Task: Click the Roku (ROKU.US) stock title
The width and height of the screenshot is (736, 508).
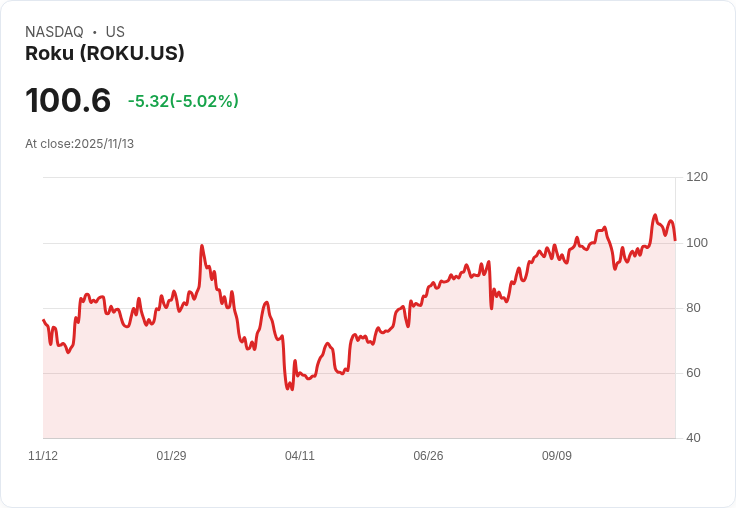Action: [x=105, y=54]
